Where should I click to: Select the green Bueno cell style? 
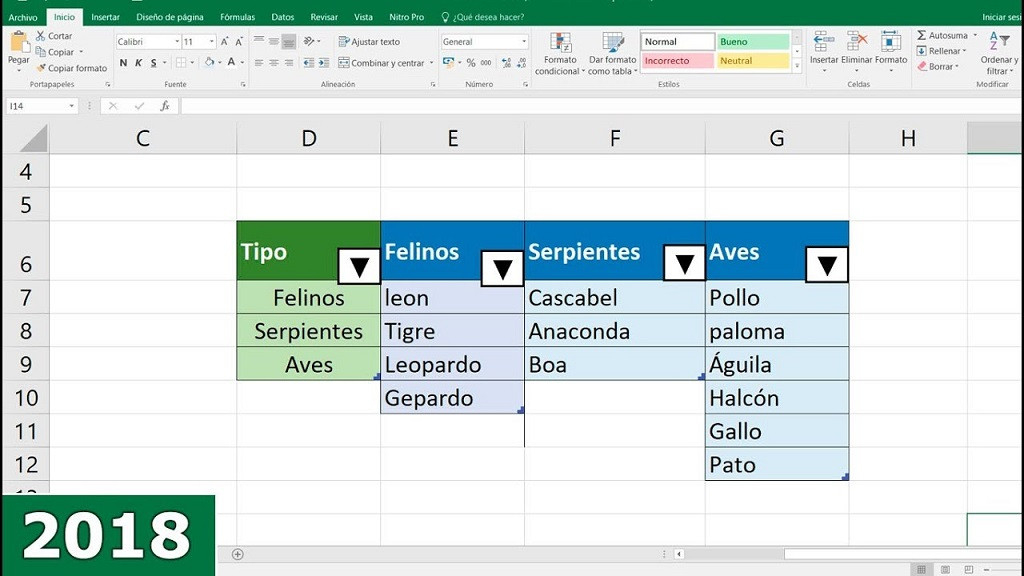(x=751, y=40)
